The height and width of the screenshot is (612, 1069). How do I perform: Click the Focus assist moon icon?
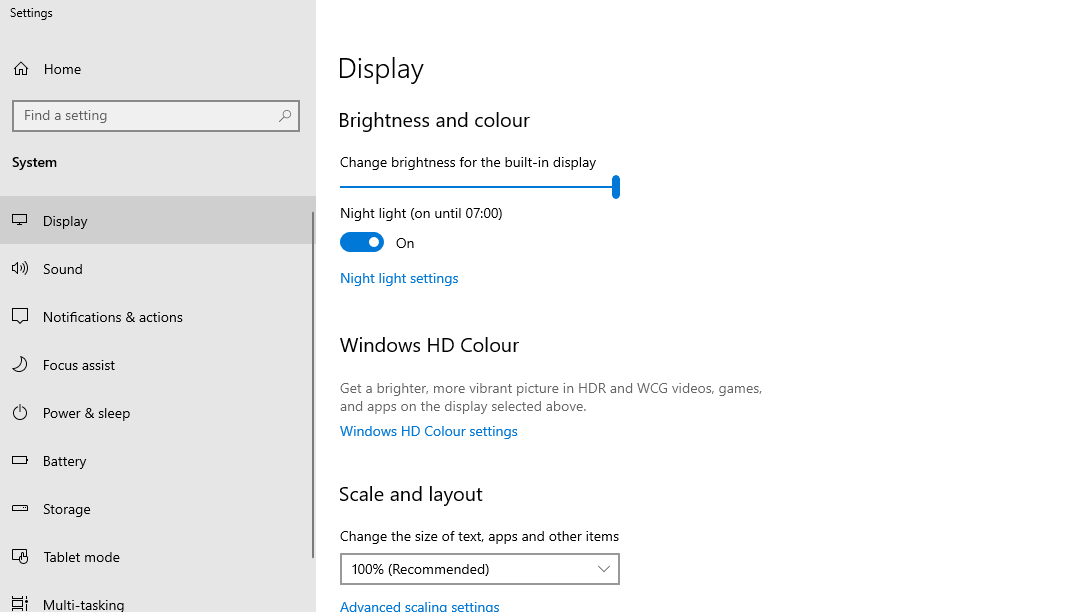[x=20, y=364]
